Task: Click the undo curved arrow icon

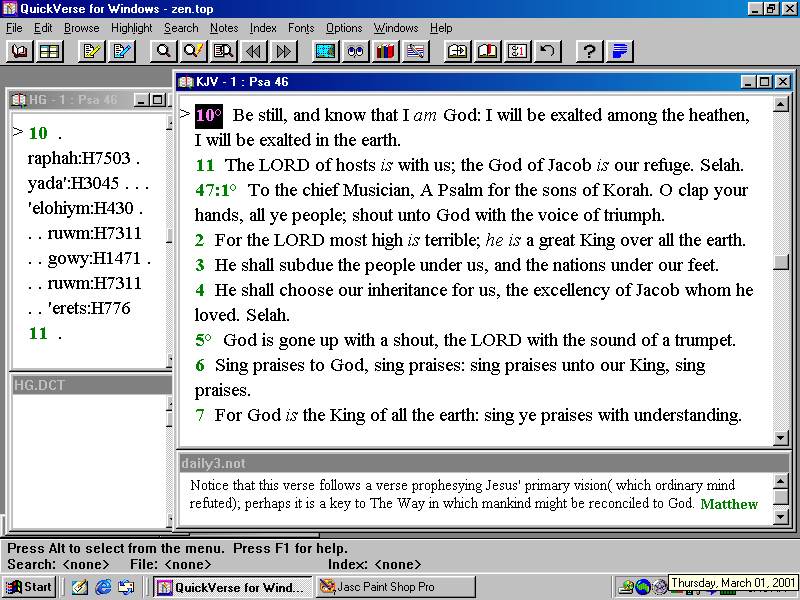Action: (x=547, y=51)
